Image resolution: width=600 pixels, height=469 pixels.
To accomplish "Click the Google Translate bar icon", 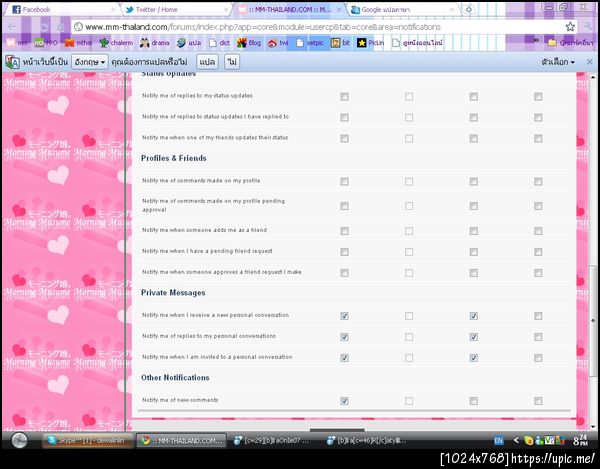I will (x=12, y=62).
